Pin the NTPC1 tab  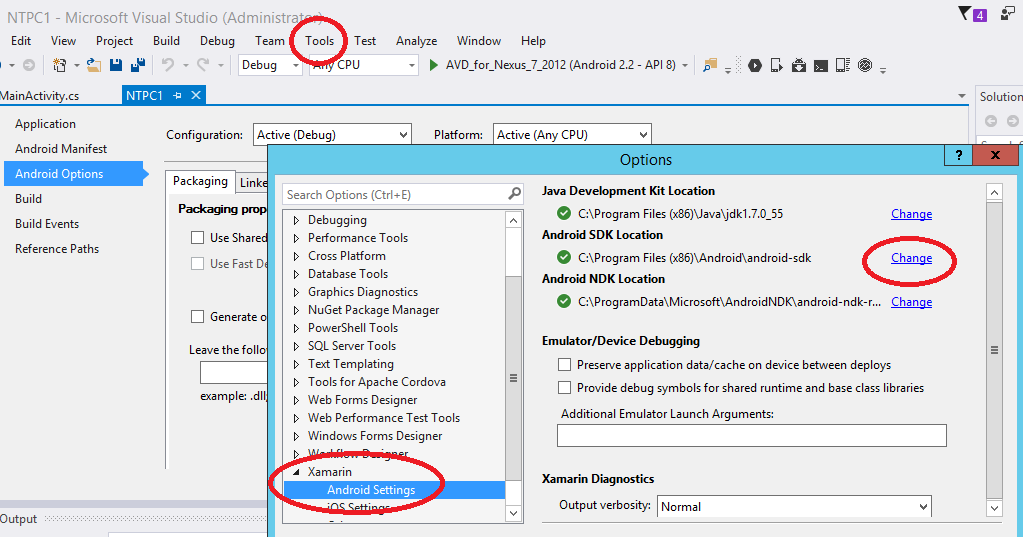(x=177, y=95)
